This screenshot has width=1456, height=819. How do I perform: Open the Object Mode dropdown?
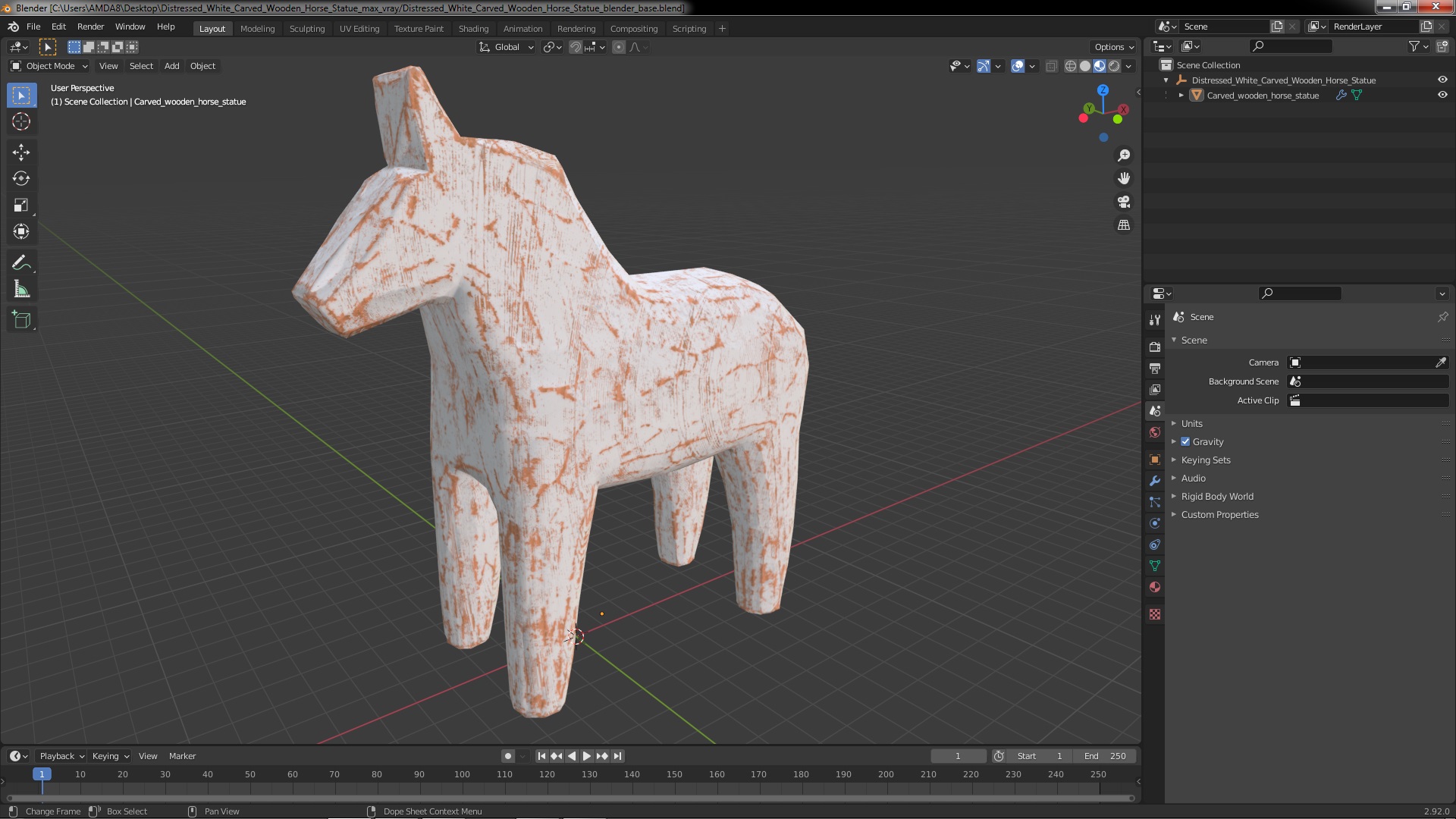(x=49, y=66)
